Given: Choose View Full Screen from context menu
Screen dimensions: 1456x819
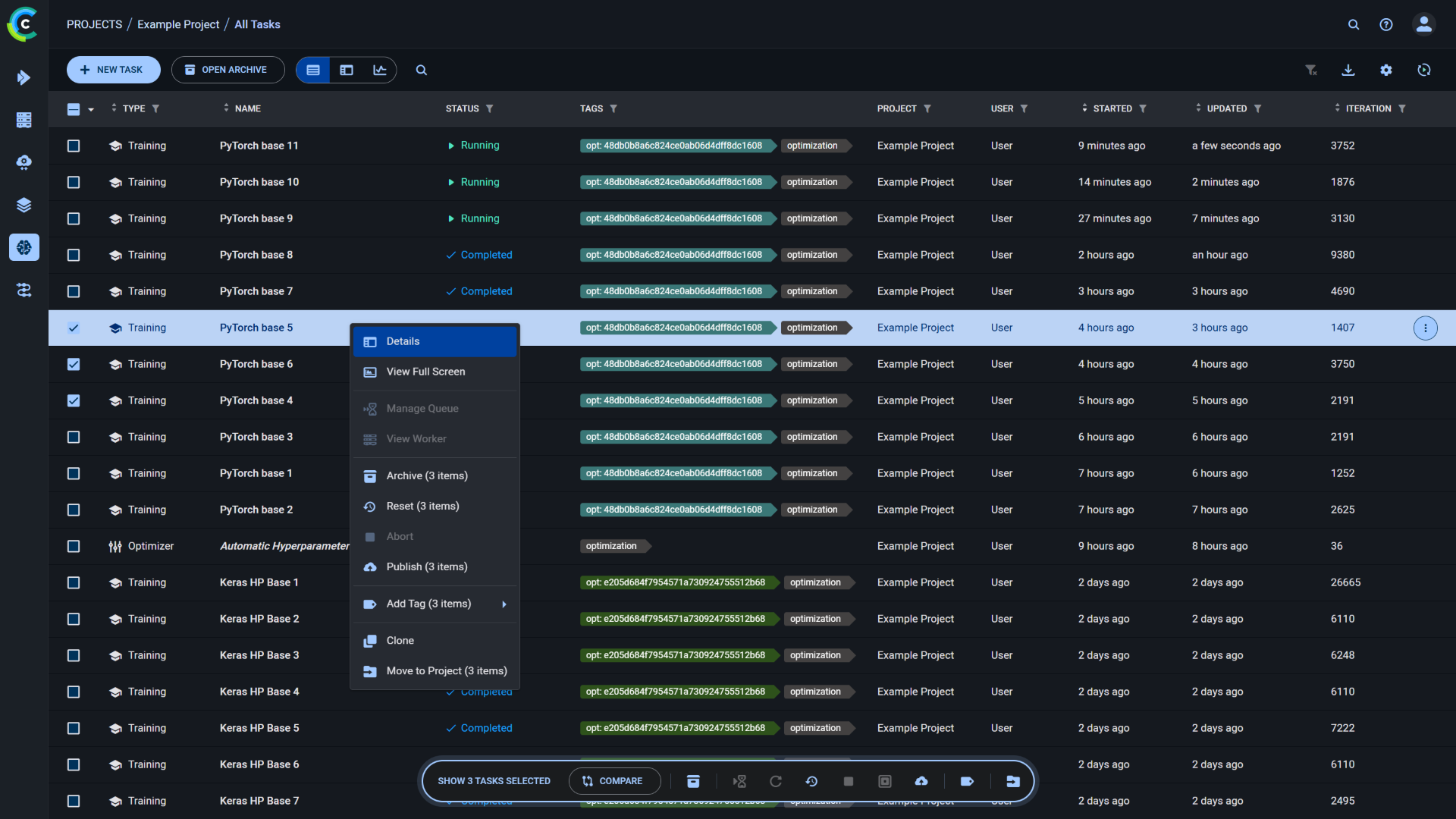Looking at the screenshot, I should coord(435,372).
